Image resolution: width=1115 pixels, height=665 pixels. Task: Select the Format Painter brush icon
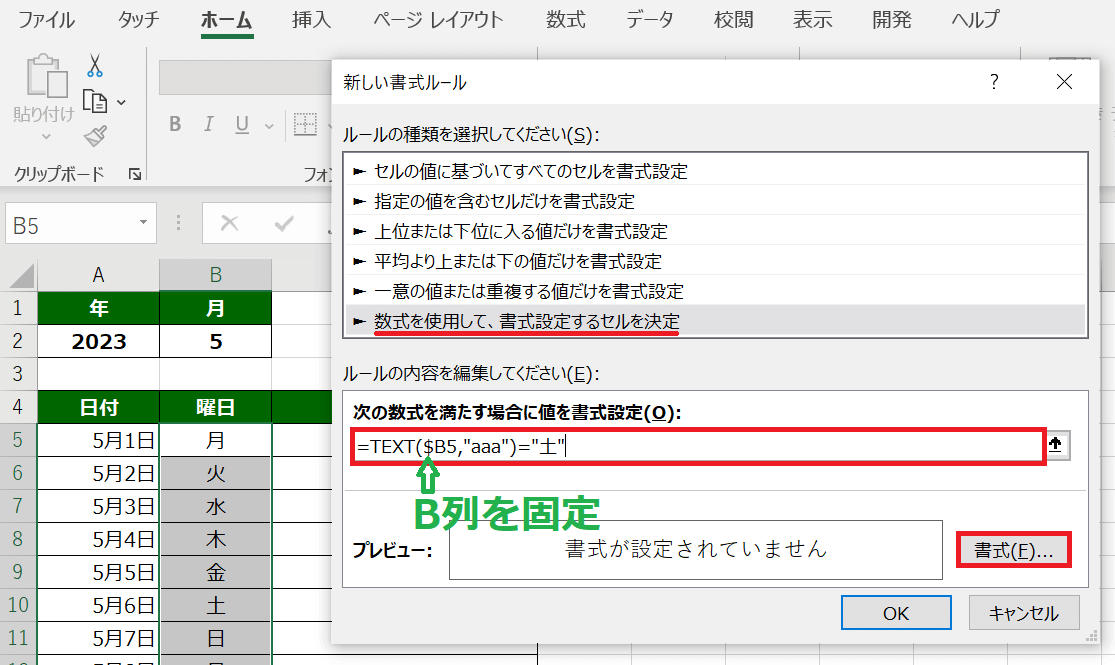(x=96, y=136)
